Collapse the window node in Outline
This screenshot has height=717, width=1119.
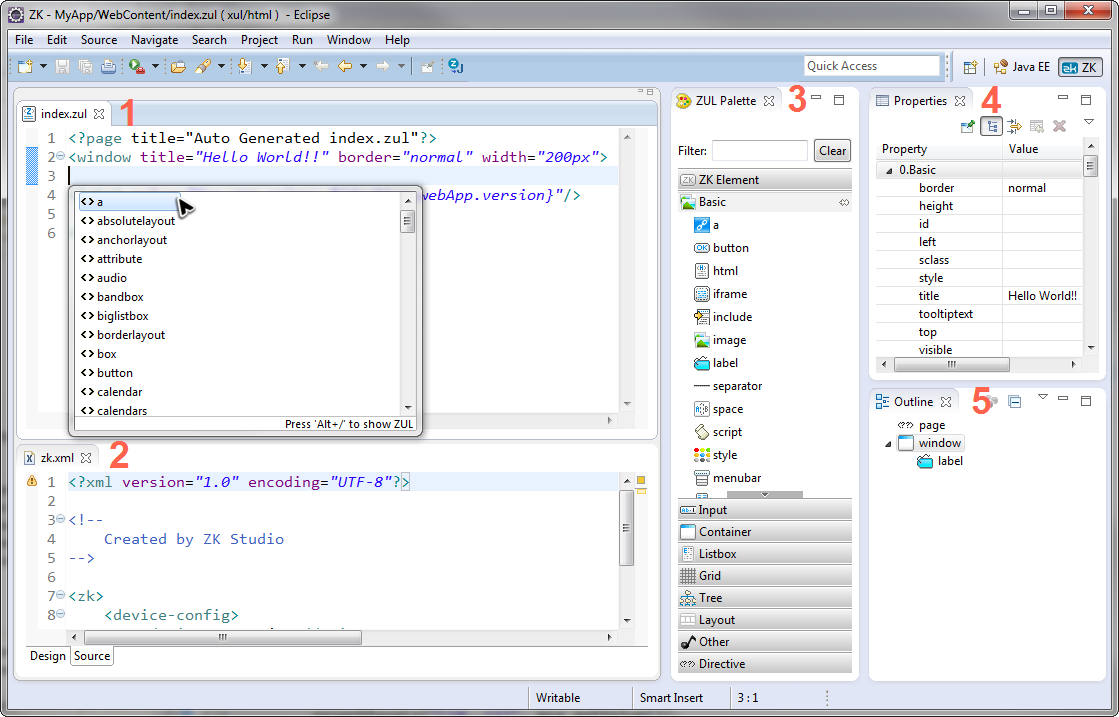point(888,444)
